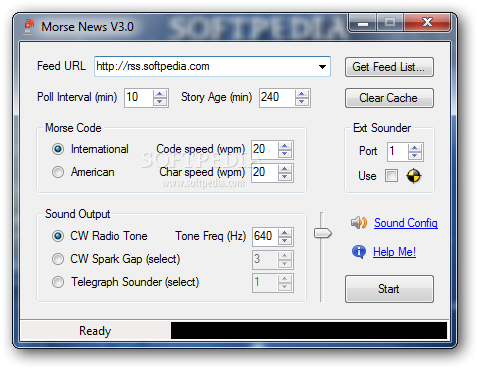The height and width of the screenshot is (369, 478).
Task: Click the Story Age value field
Action: click(277, 98)
